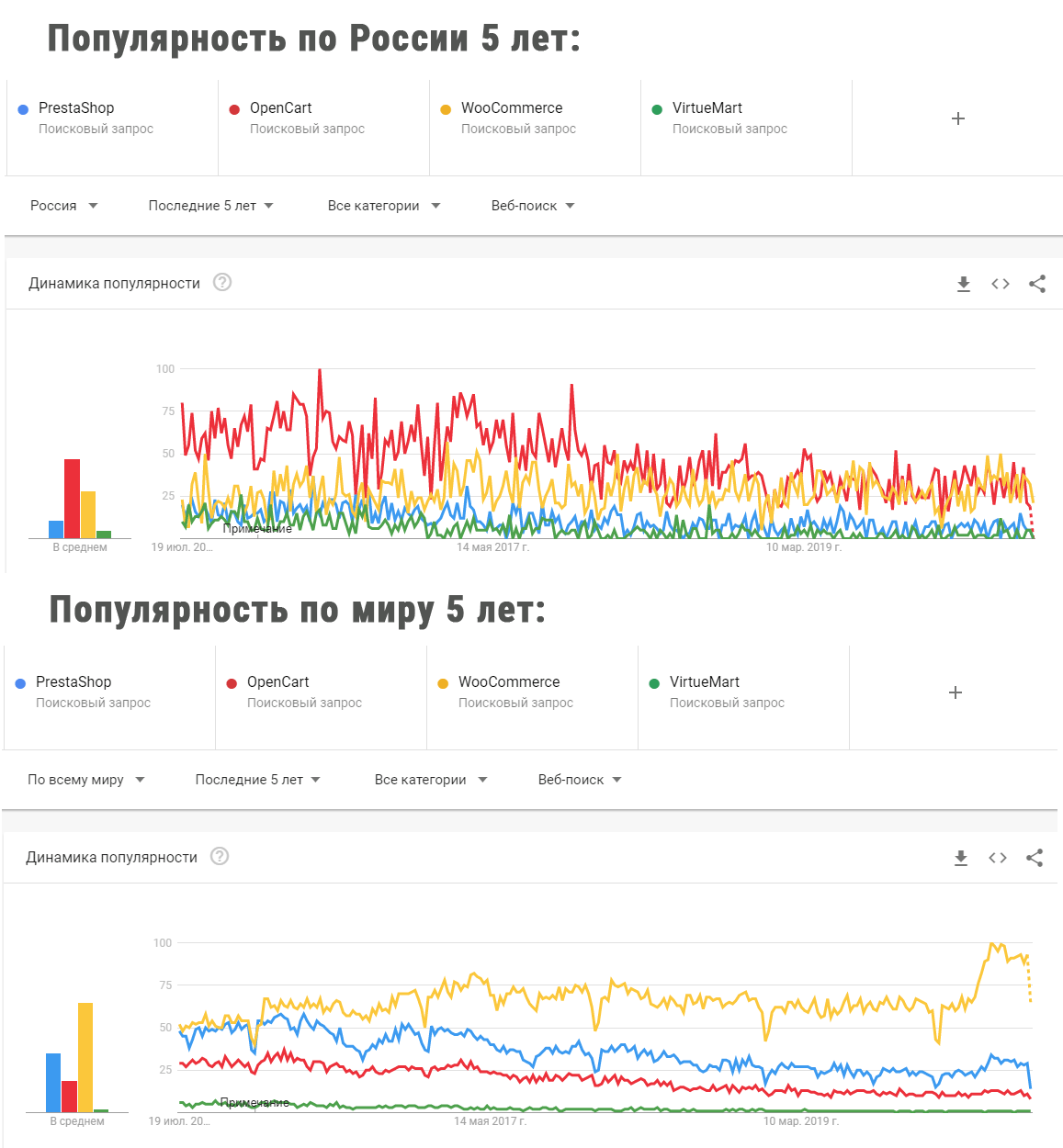Expand the По всему миру dropdown
Screen dimensions: 1063x1148
click(86, 780)
